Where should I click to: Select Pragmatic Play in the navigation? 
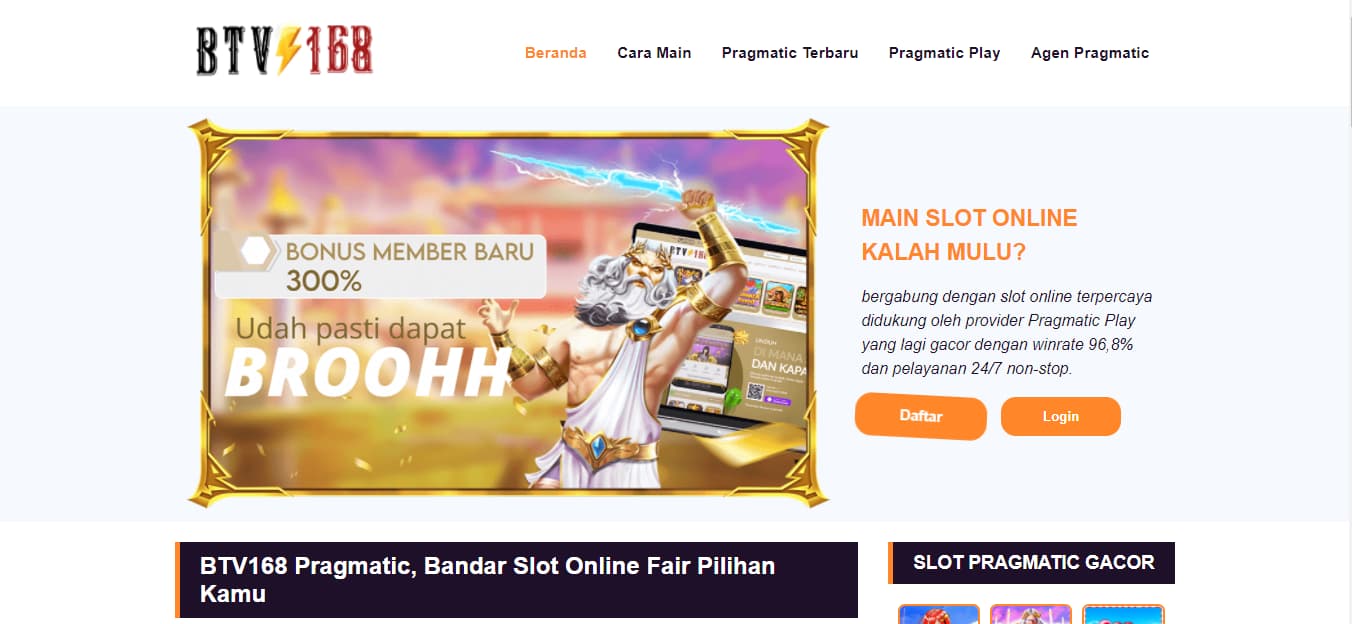945,53
